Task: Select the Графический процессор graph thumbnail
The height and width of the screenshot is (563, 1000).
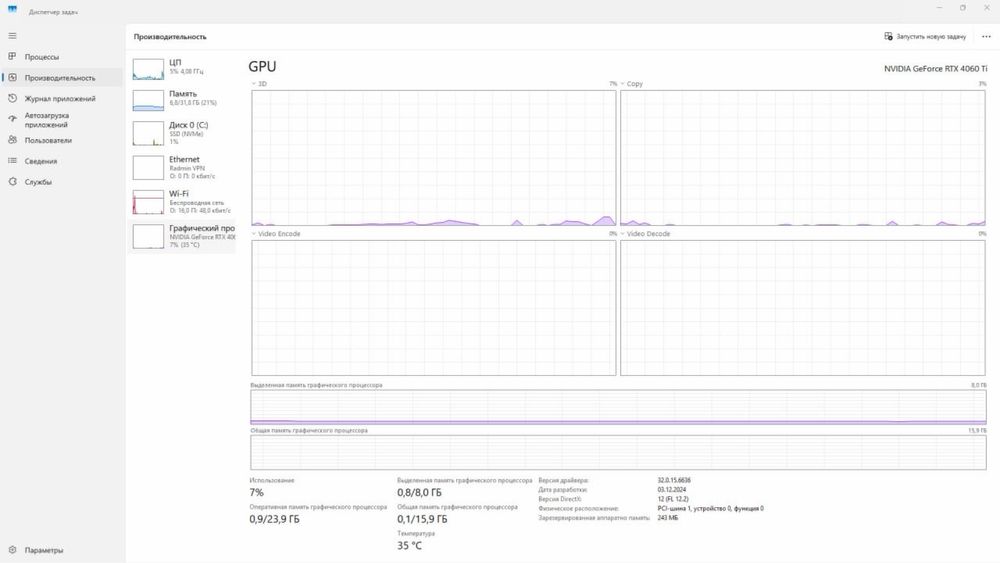Action: point(148,237)
